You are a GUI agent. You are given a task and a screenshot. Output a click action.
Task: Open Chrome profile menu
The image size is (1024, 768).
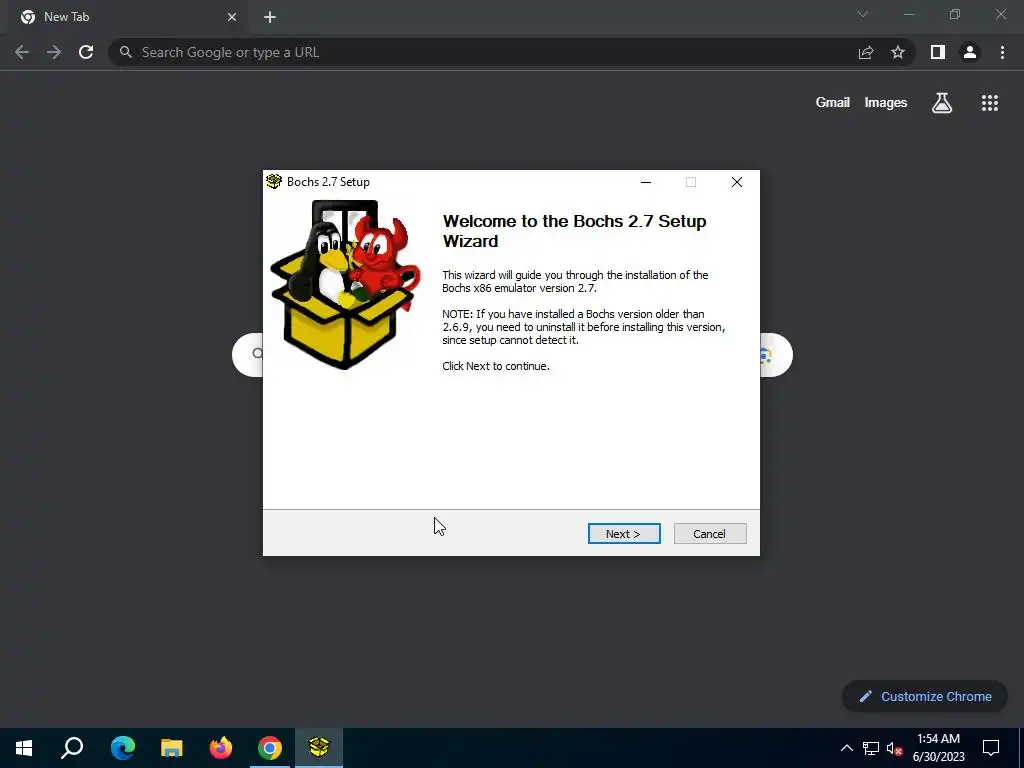(x=970, y=52)
